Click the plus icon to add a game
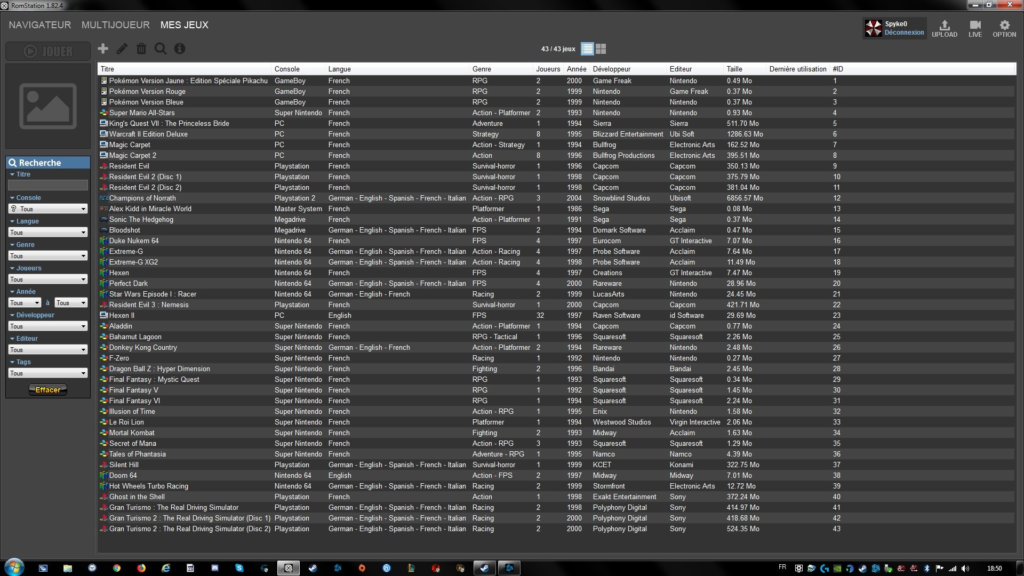Screen dimensions: 1024x576 103,48
